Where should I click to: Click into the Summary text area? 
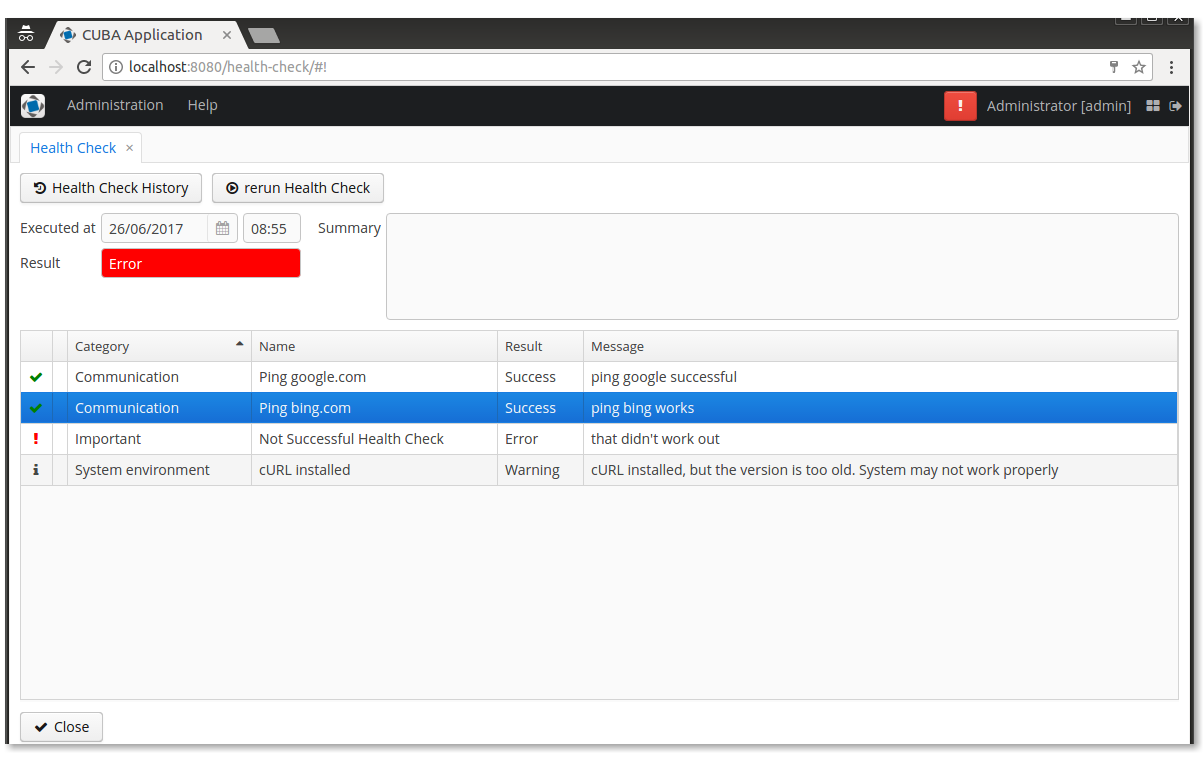[x=782, y=267]
